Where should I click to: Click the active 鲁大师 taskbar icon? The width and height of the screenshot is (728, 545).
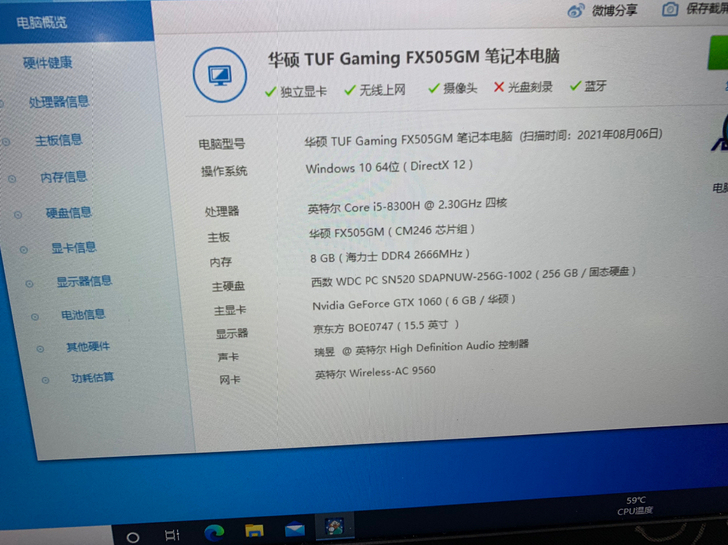pyautogui.click(x=334, y=526)
